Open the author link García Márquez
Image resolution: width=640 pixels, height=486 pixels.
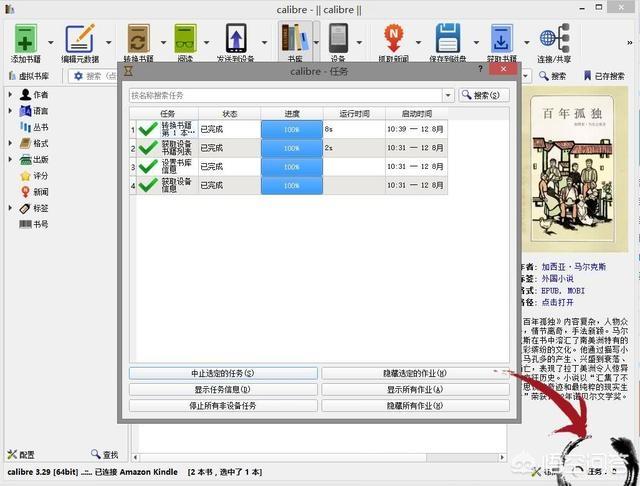pyautogui.click(x=573, y=267)
